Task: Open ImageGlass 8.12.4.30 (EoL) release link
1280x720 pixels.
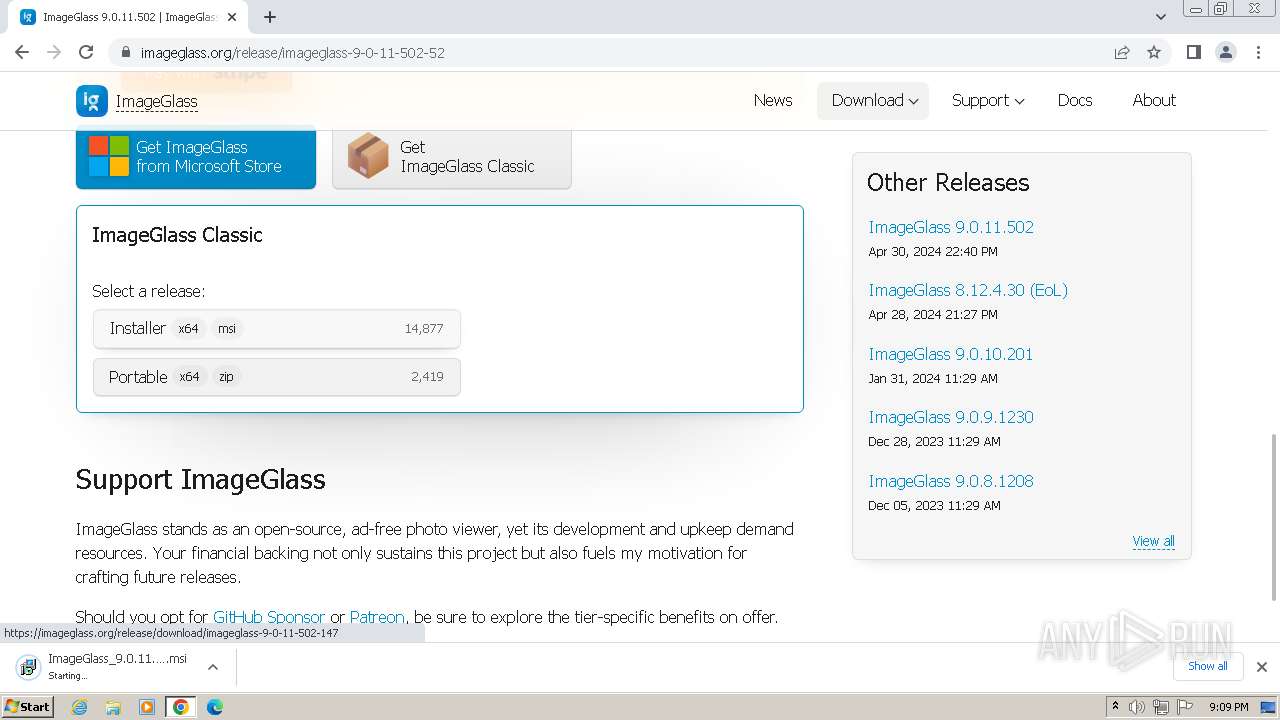Action: [968, 290]
